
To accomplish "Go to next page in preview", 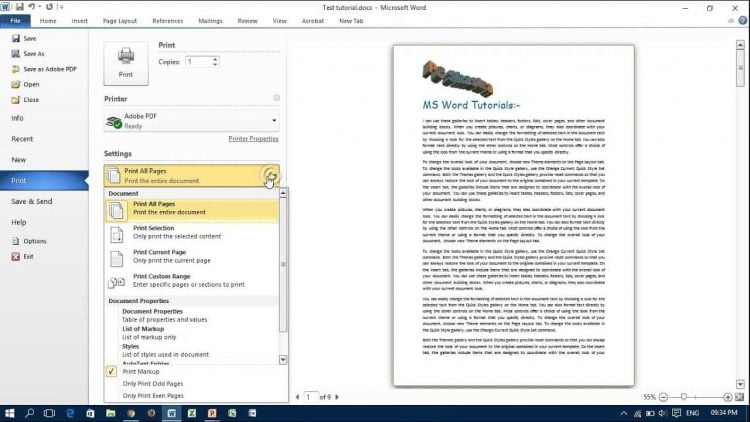I will click(x=337, y=397).
